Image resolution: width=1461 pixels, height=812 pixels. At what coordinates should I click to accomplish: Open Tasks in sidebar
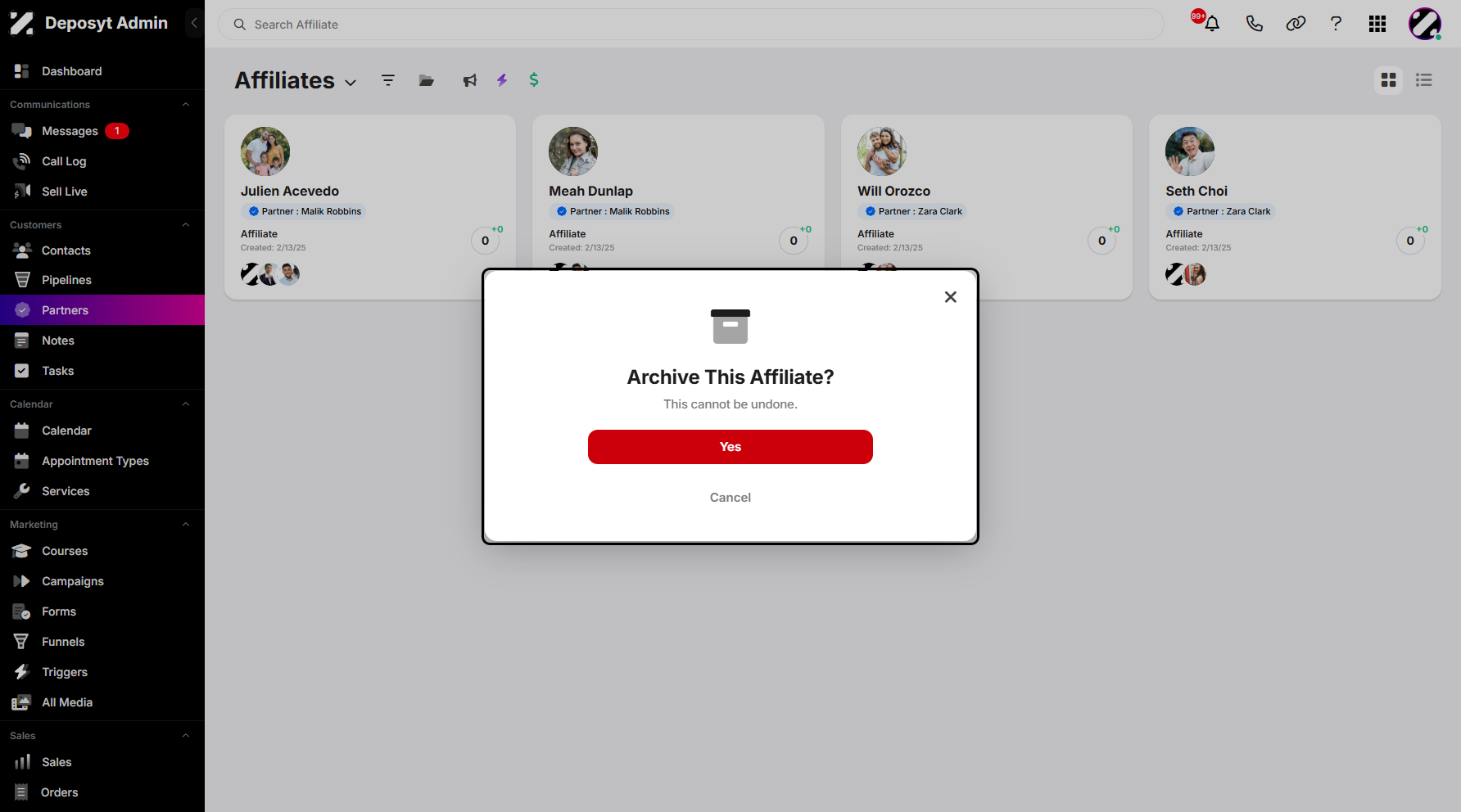pos(102,371)
